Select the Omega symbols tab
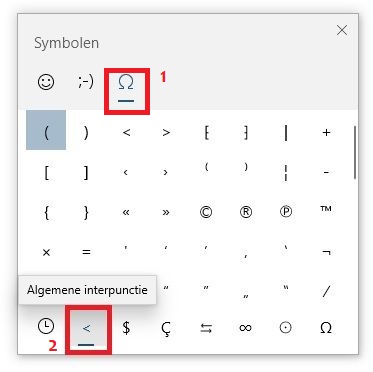The width and height of the screenshot is (373, 372). [x=126, y=87]
